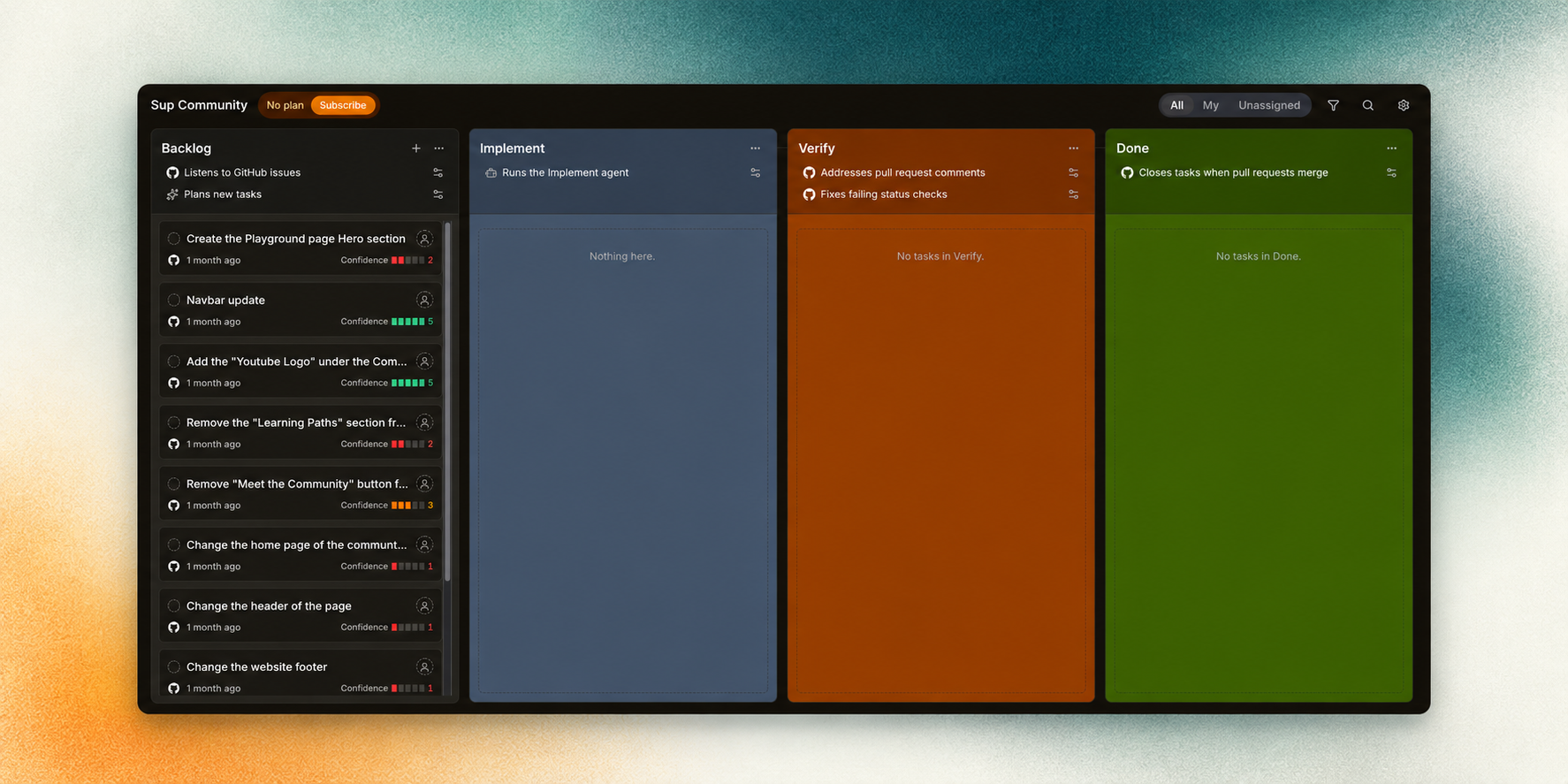Image resolution: width=1568 pixels, height=784 pixels.
Task: Open Backlog column more options menu
Action: [x=439, y=148]
